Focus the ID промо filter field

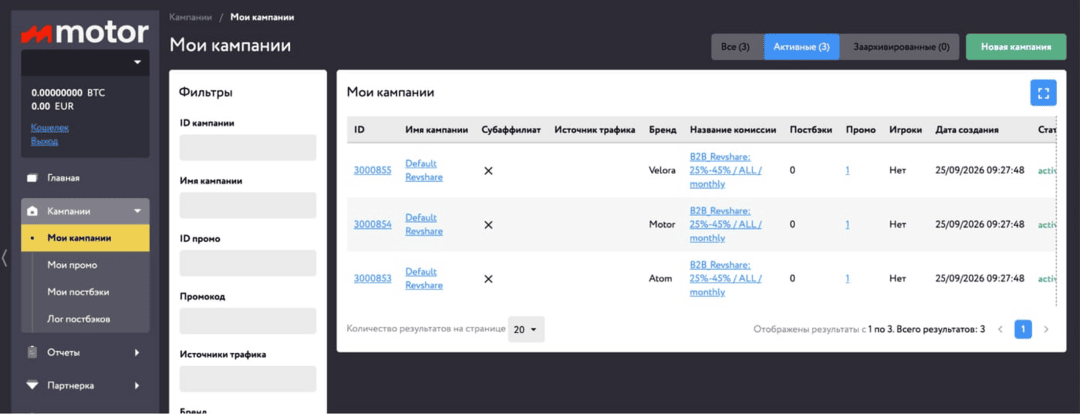[x=247, y=263]
